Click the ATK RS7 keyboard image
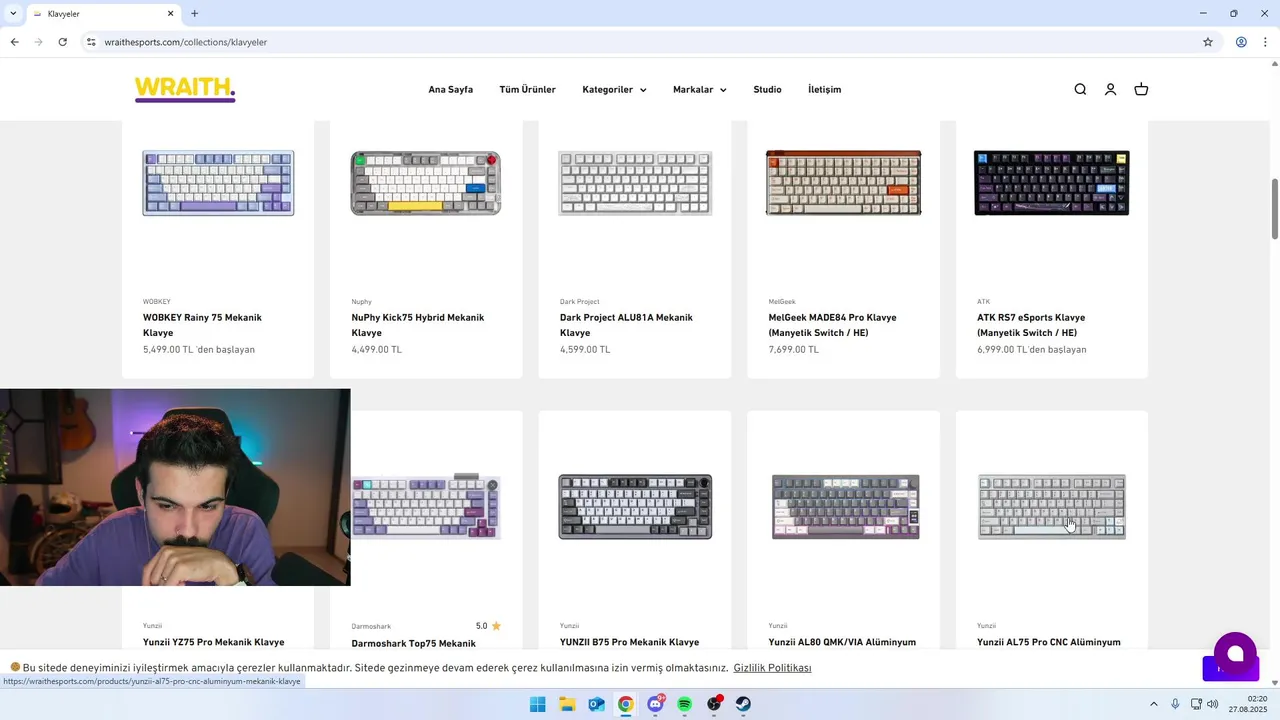Image resolution: width=1280 pixels, height=720 pixels. click(1052, 183)
